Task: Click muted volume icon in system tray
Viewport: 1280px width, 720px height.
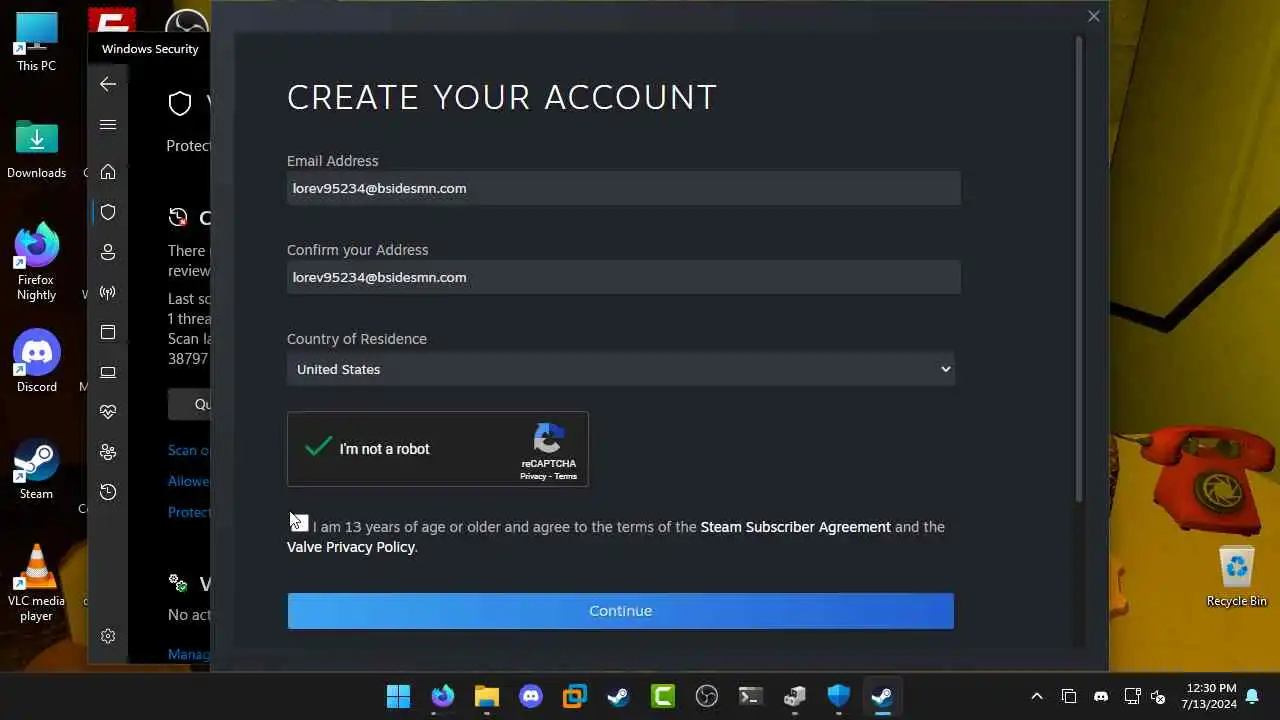Action: 1158,696
